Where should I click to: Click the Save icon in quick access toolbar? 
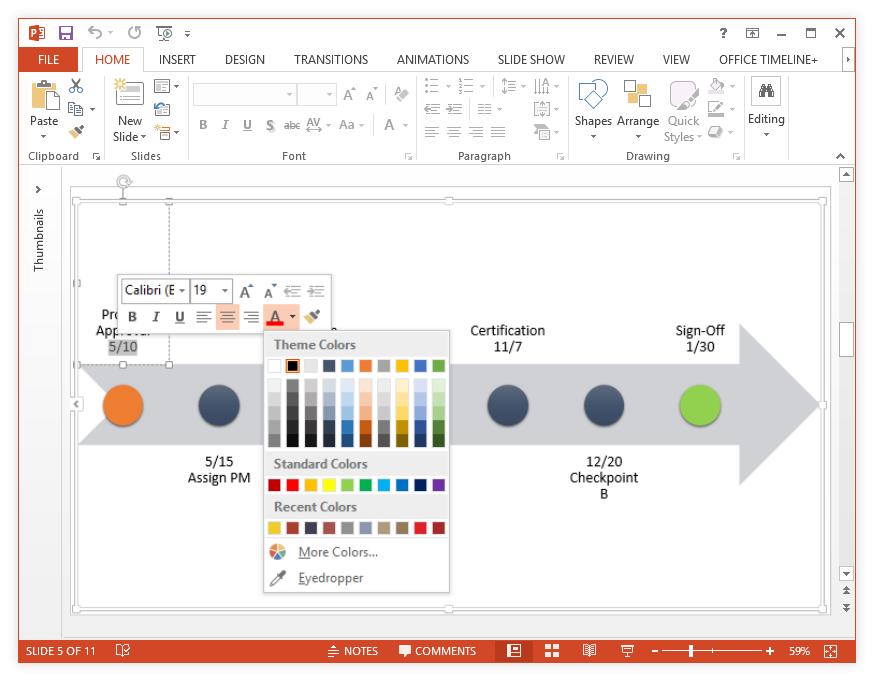click(x=66, y=33)
